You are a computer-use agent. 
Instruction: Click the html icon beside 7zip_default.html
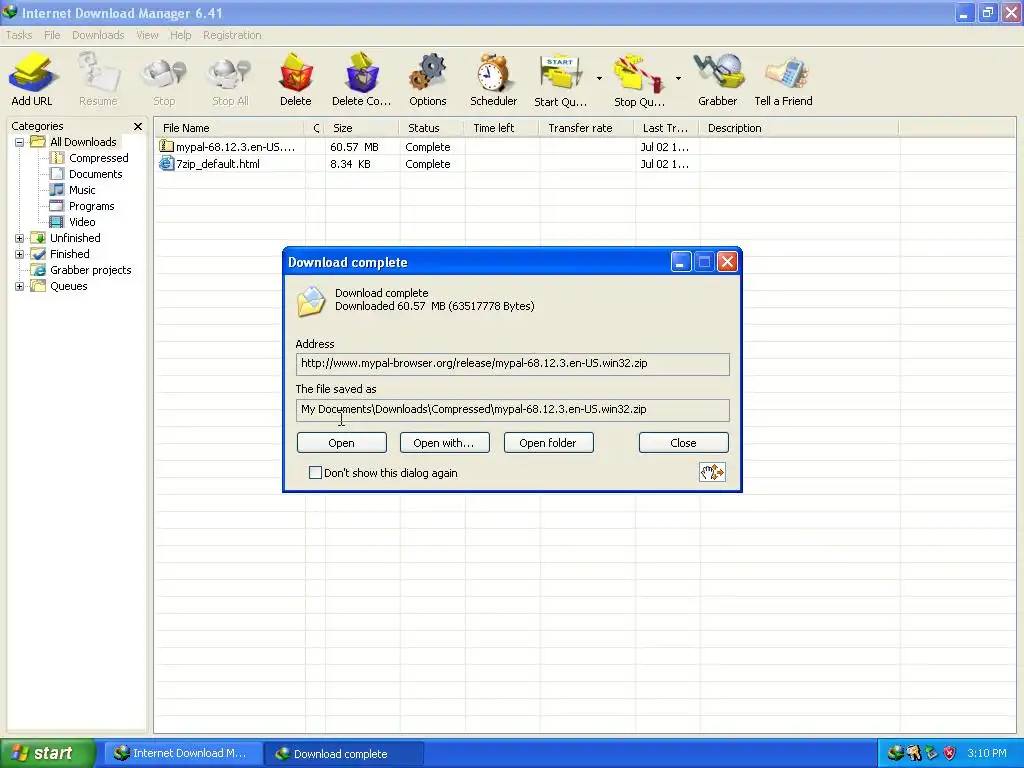click(167, 164)
